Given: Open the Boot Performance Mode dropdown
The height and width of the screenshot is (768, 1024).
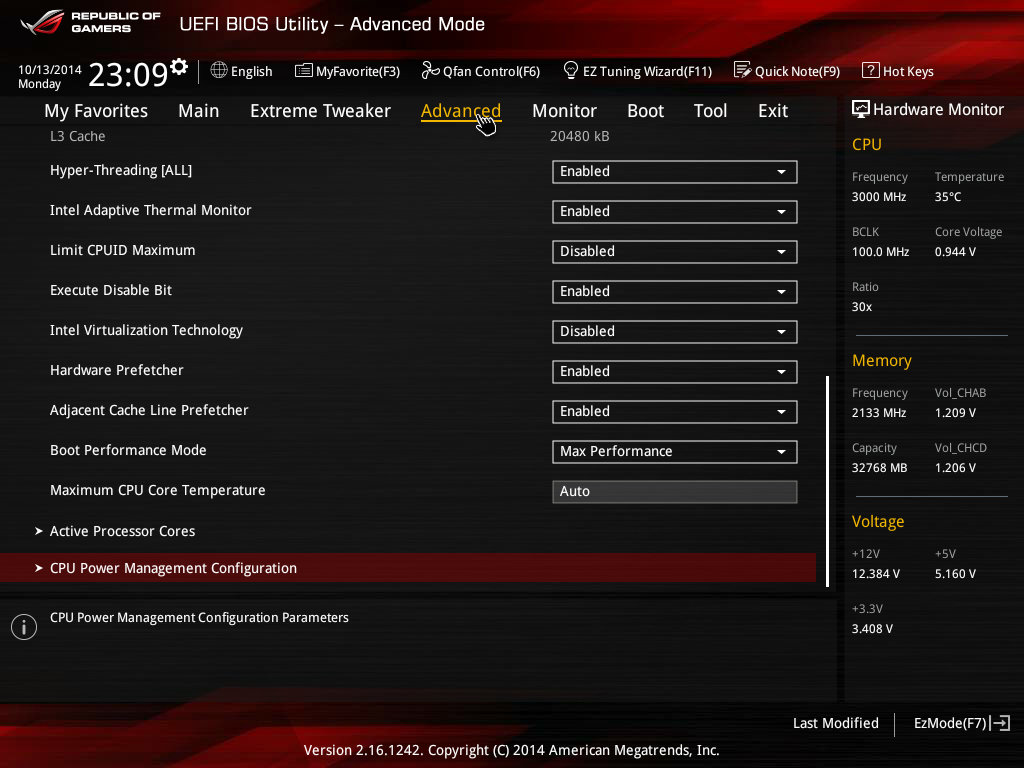Looking at the screenshot, I should click(x=675, y=451).
